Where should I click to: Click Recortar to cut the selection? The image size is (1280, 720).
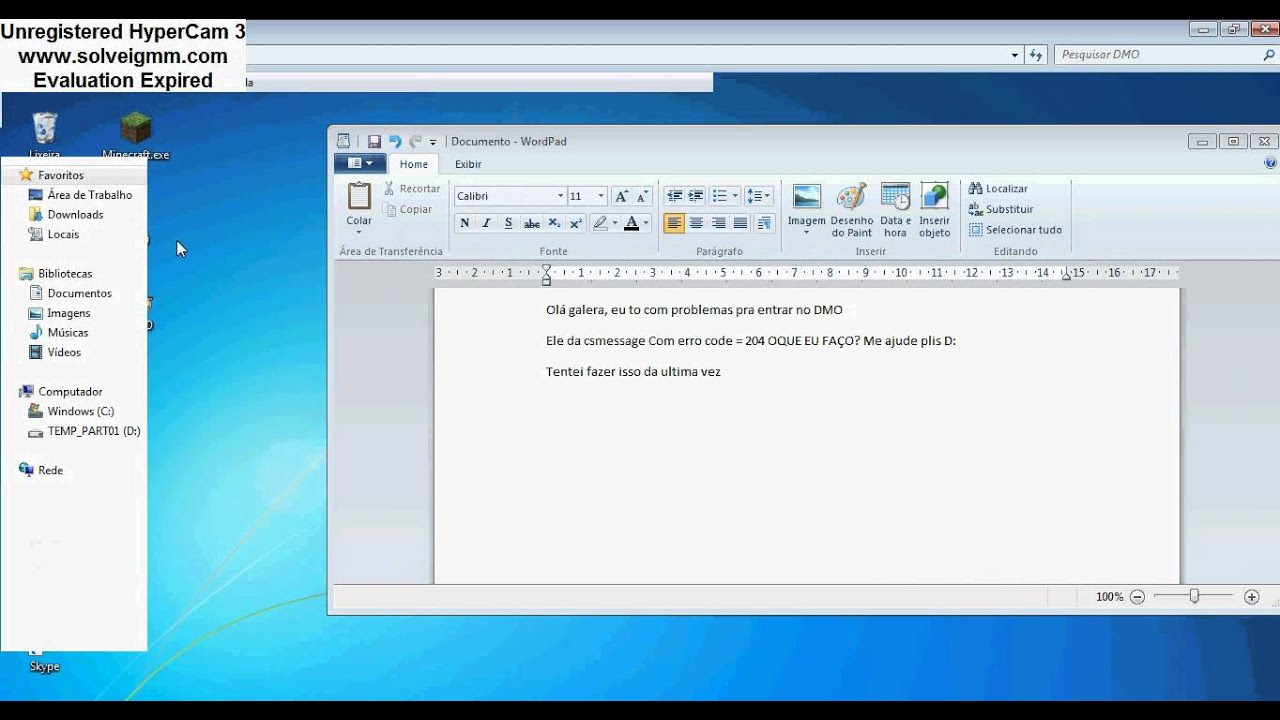[x=412, y=188]
